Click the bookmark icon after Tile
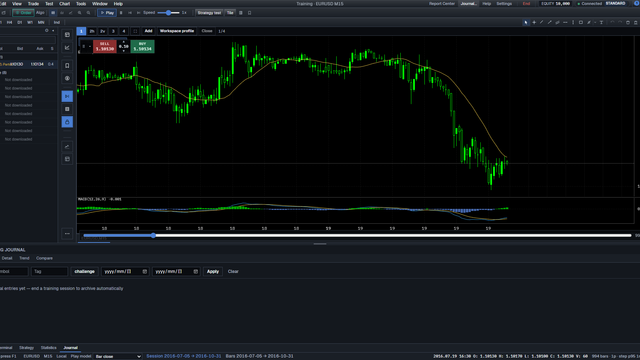The width and height of the screenshot is (640, 360). (x=249, y=13)
